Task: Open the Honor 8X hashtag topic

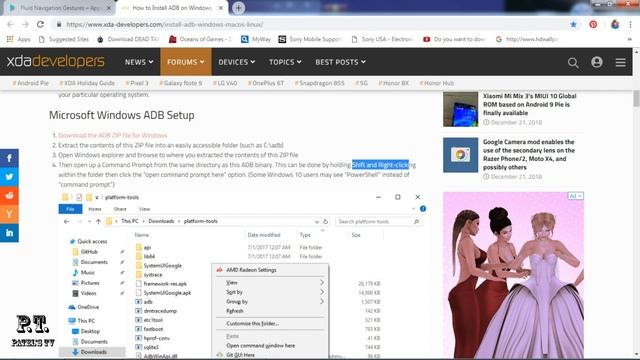Action: [393, 83]
